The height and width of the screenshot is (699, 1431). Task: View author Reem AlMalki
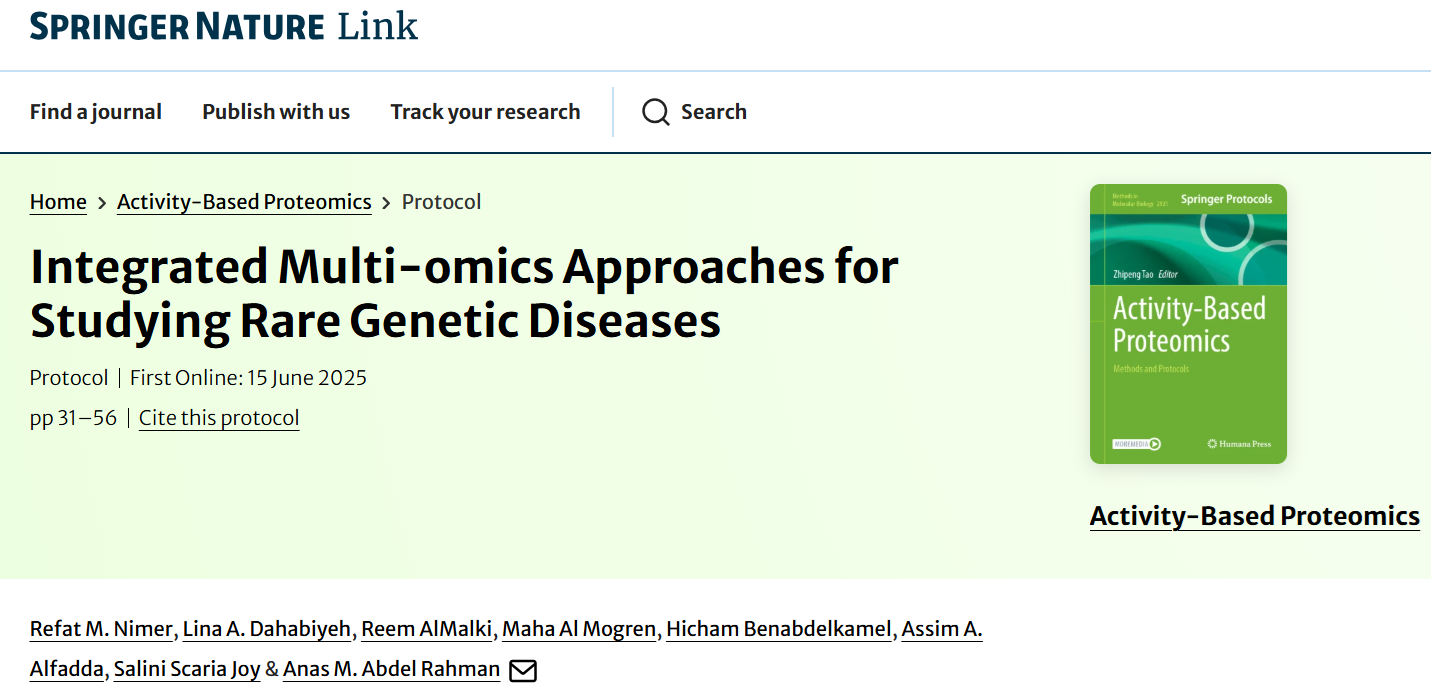(426, 629)
